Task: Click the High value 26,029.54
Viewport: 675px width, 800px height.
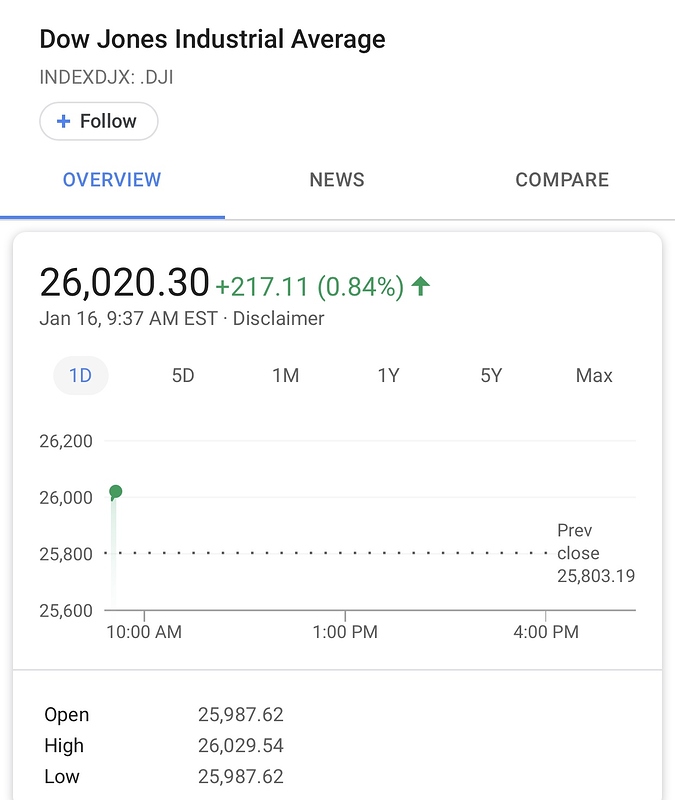Action: 241,746
